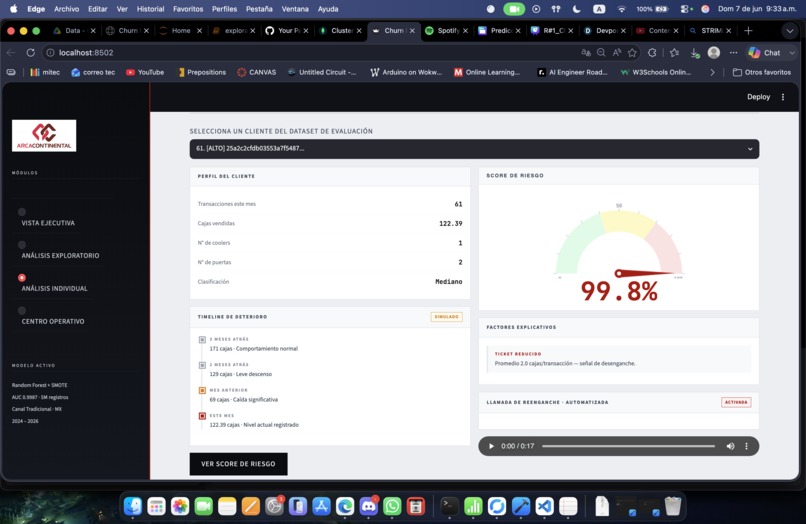
Task: Click the zoom magnifier icon in address bar
Action: [601, 52]
